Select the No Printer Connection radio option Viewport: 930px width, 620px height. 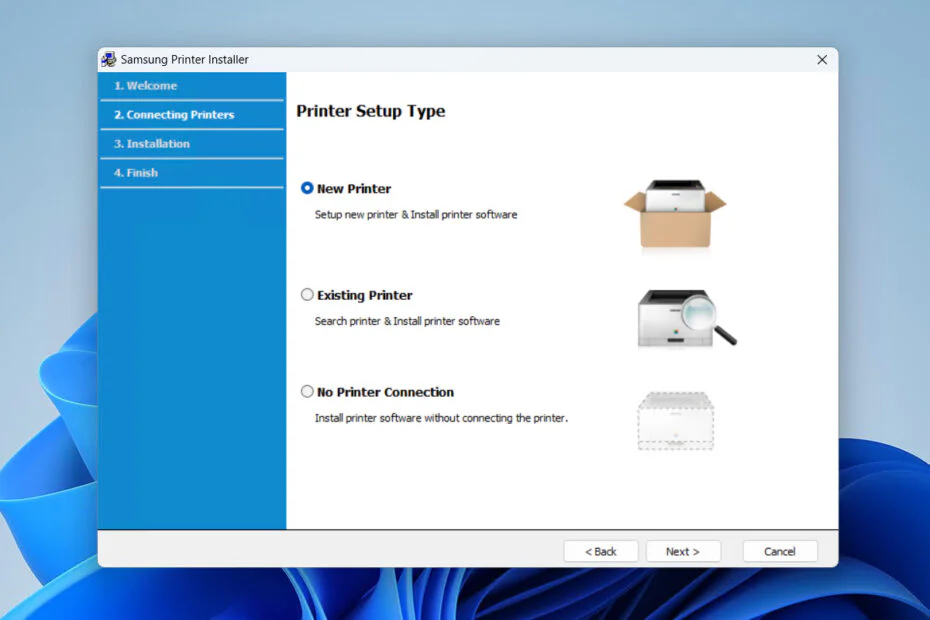coord(307,392)
